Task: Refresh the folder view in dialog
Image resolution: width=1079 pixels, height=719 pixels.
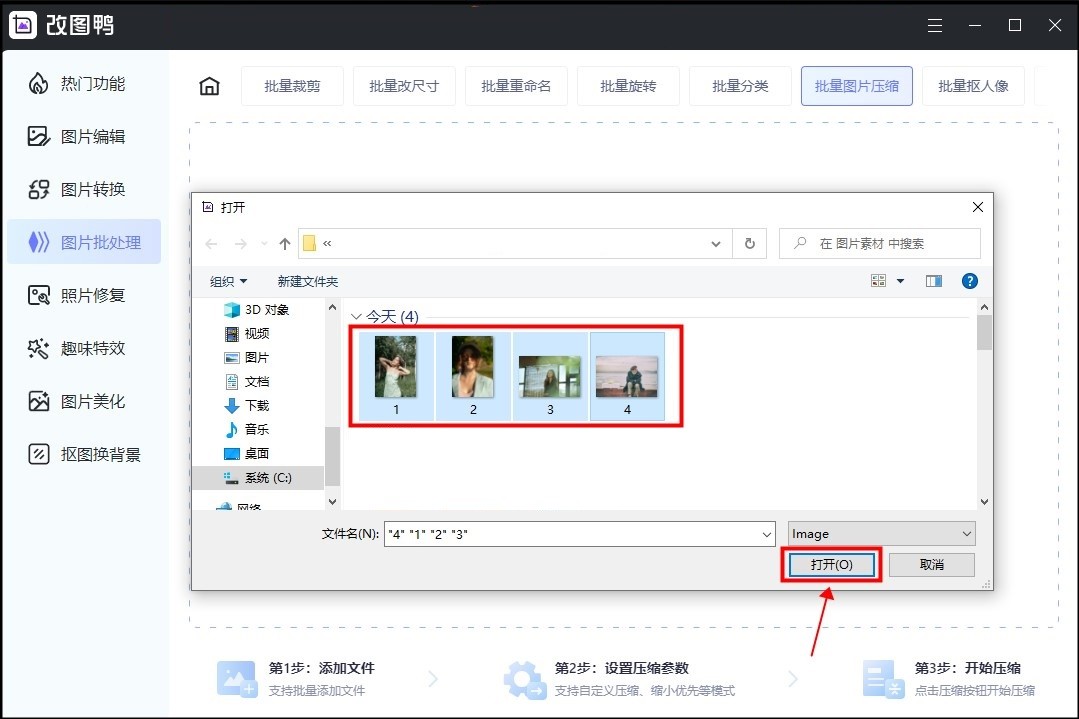Action: pos(749,243)
